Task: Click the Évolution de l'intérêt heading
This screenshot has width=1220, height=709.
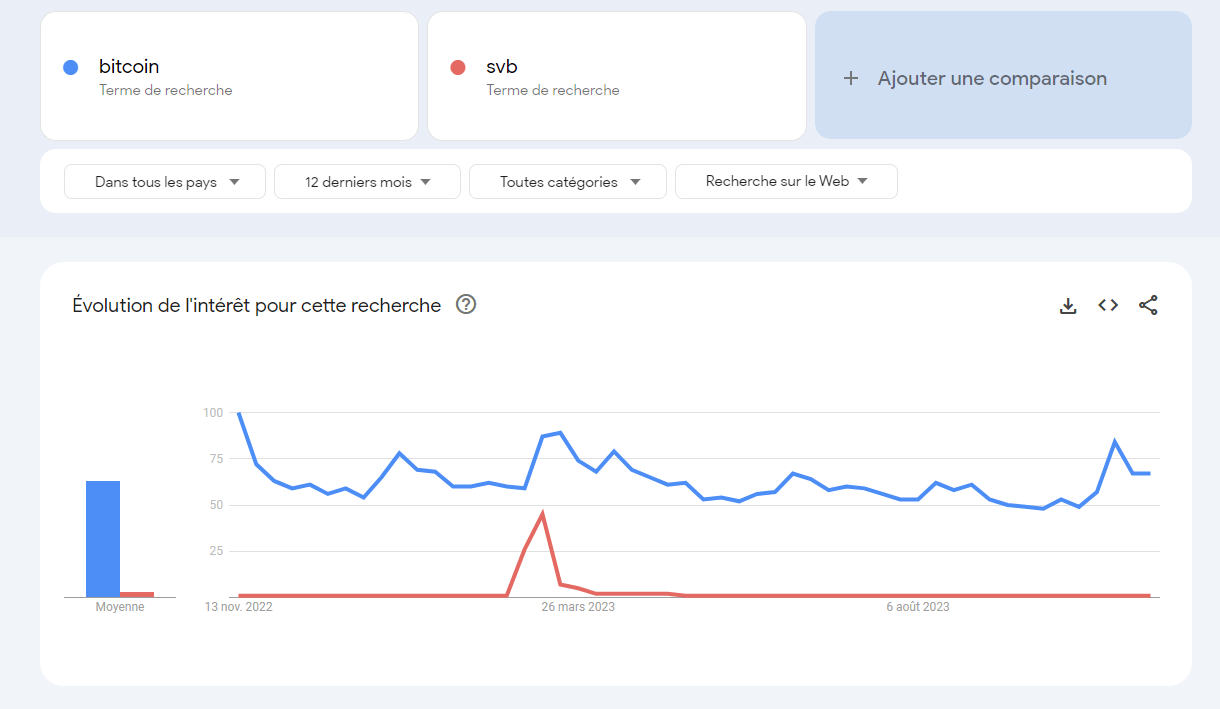Action: point(257,305)
